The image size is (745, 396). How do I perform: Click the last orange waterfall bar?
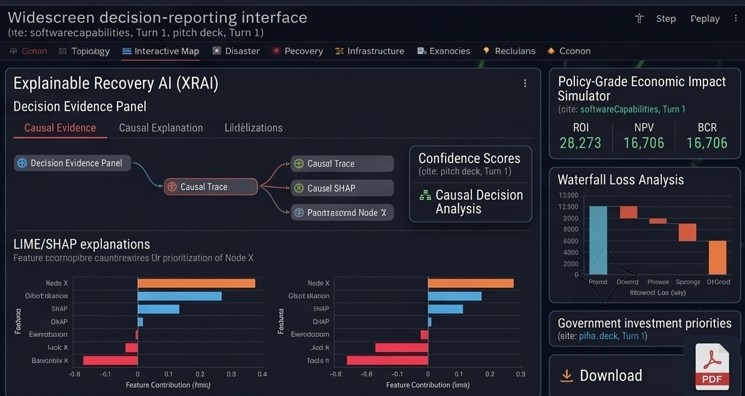pyautogui.click(x=717, y=258)
